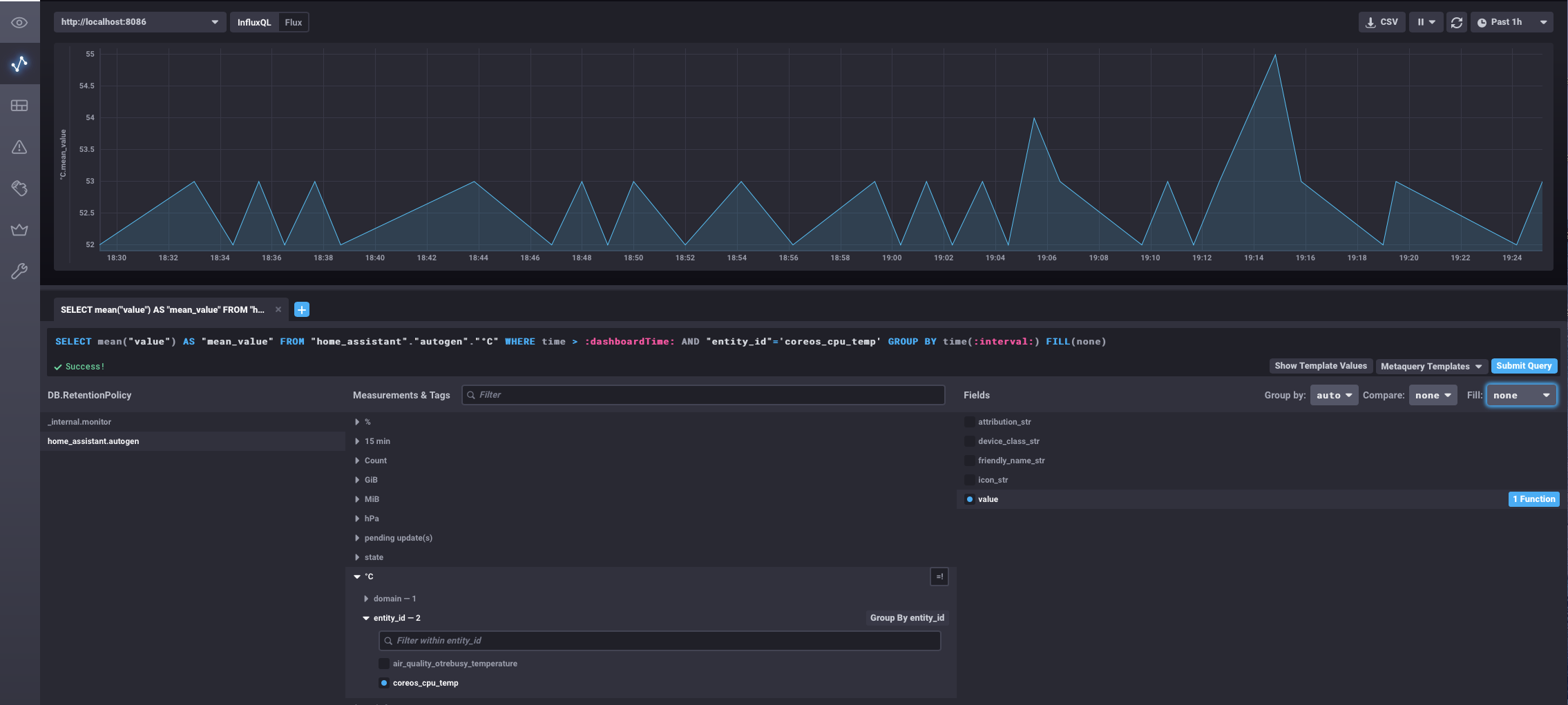
Task: Open the Alerting triangle icon
Action: (19, 146)
